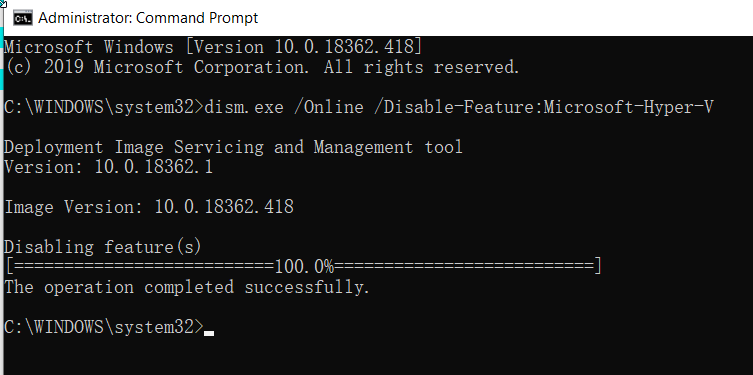The height and width of the screenshot is (375, 753).
Task: Click empty title bar area right of title
Action: [x=504, y=18]
